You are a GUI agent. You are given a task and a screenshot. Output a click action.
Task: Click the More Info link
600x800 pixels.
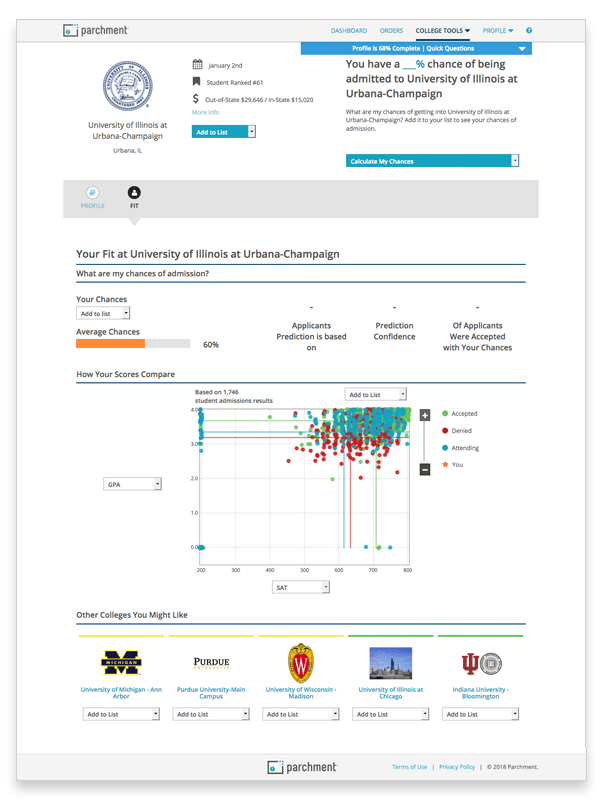coord(206,112)
